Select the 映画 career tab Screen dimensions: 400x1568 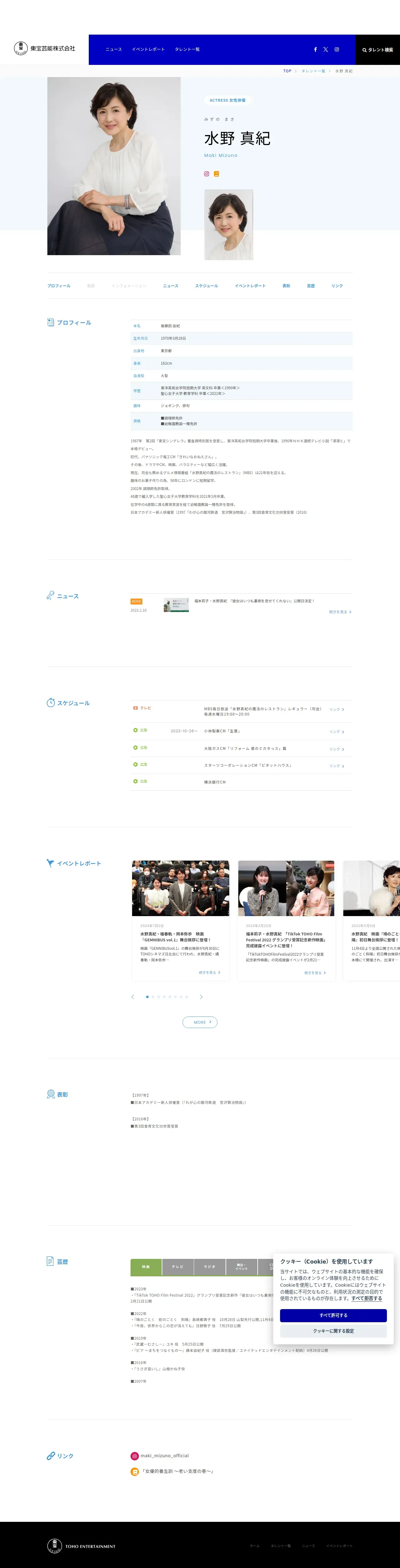[146, 1267]
